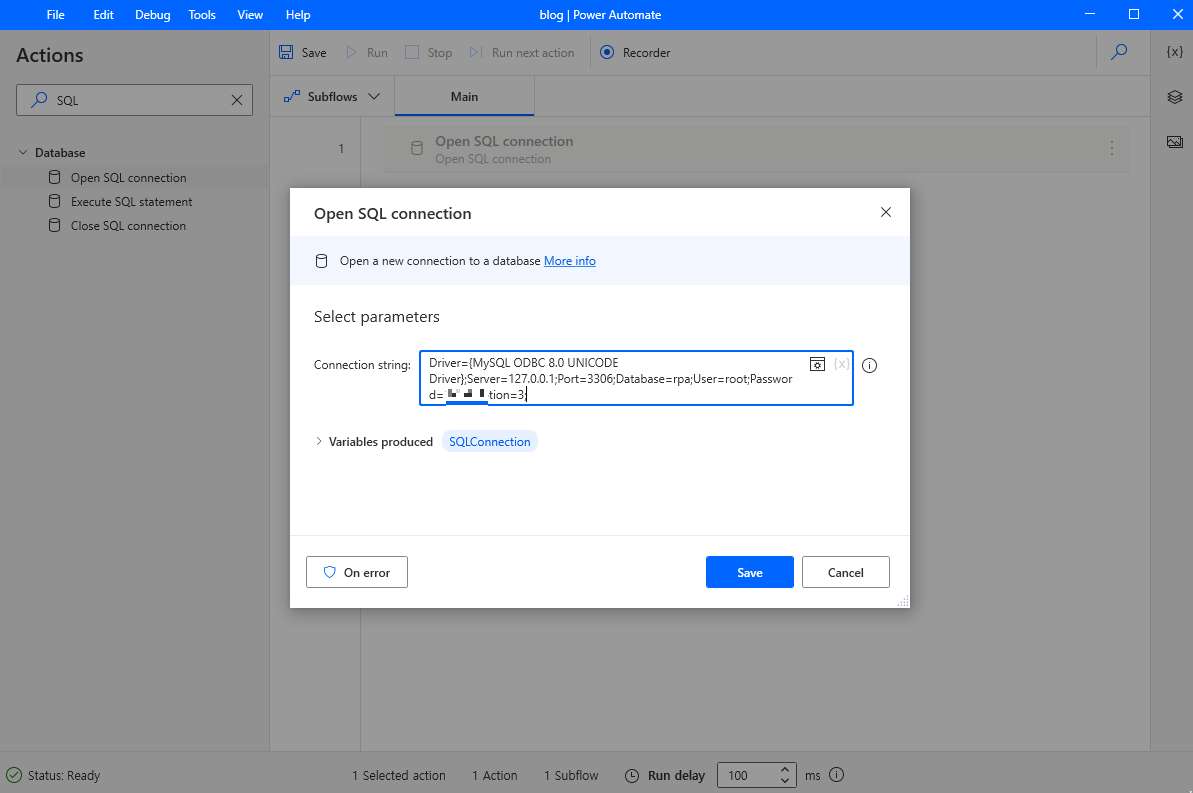Click the Save toolbar icon
Viewport: 1193px width, 793px height.
pyautogui.click(x=286, y=52)
